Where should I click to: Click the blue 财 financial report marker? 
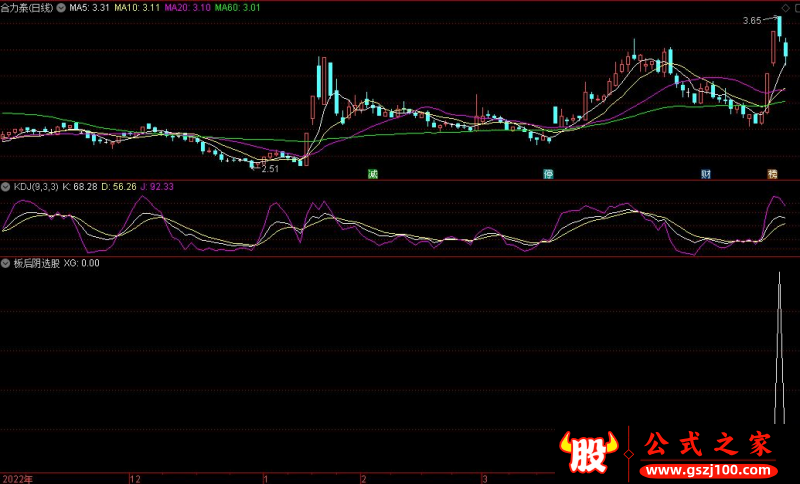coord(706,173)
